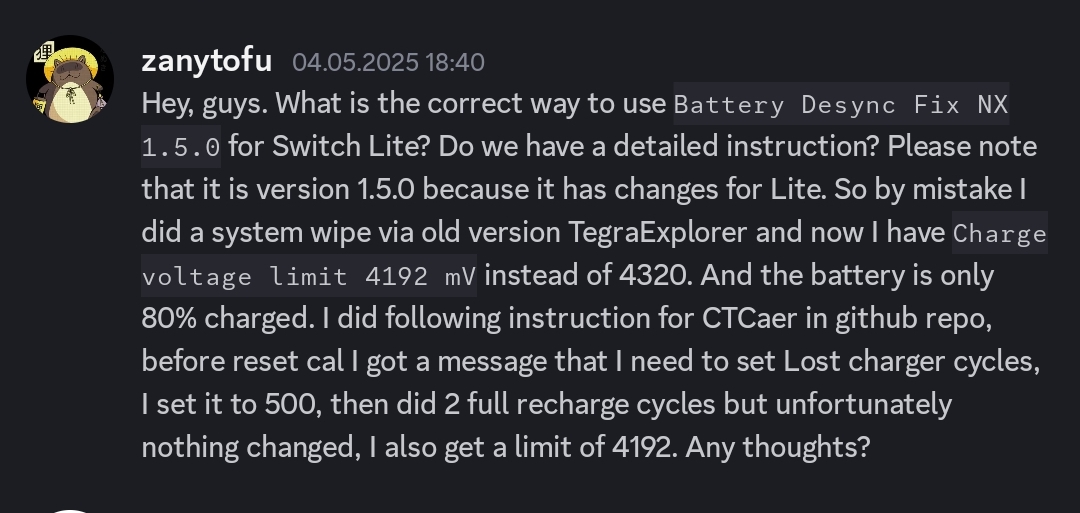The width and height of the screenshot is (1080, 513).
Task: Click the zanytofu username
Action: coord(207,62)
